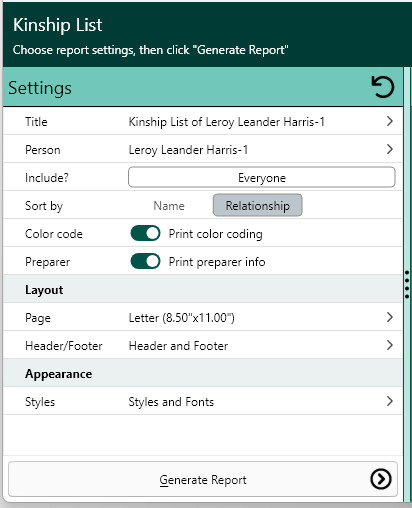Expand the Page row chevron

390,317
